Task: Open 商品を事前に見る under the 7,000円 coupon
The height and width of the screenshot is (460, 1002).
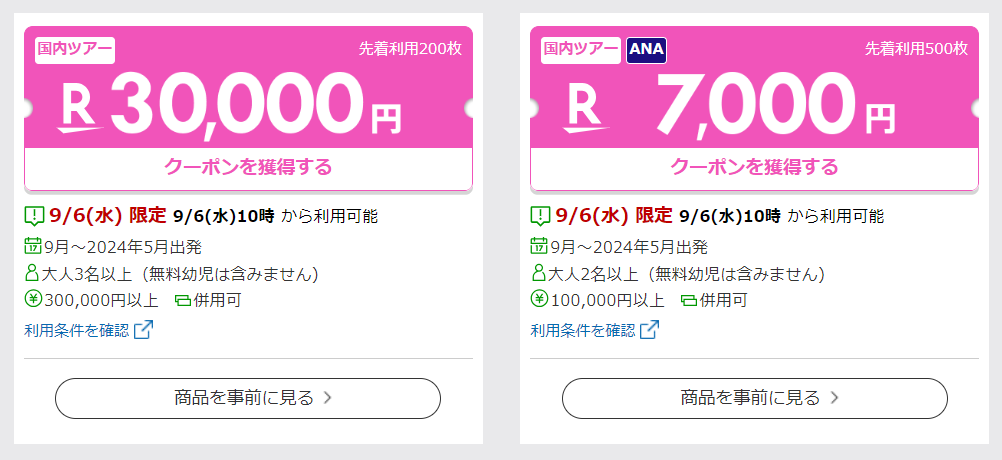Action: coord(755,398)
